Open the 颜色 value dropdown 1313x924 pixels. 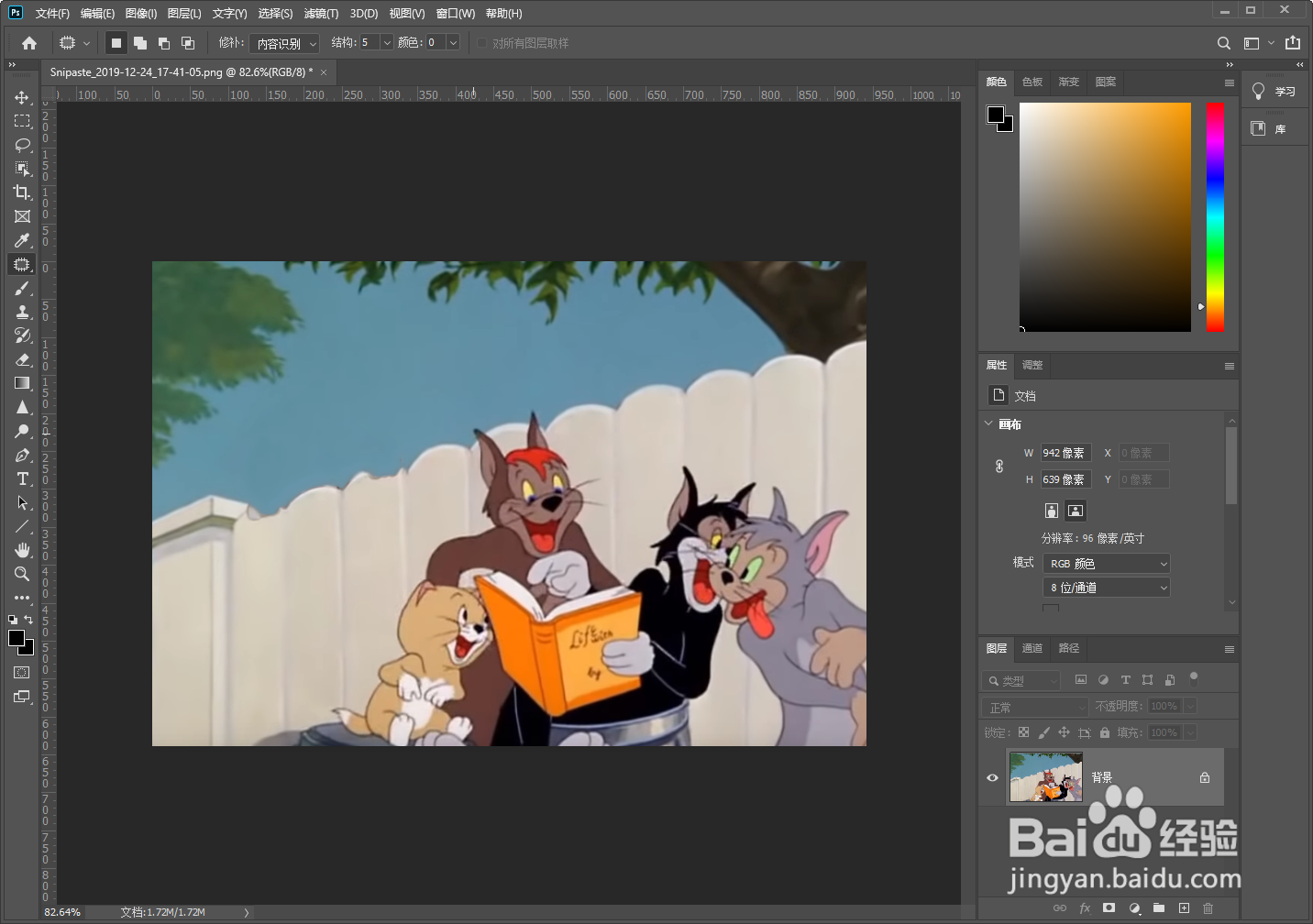[x=453, y=43]
